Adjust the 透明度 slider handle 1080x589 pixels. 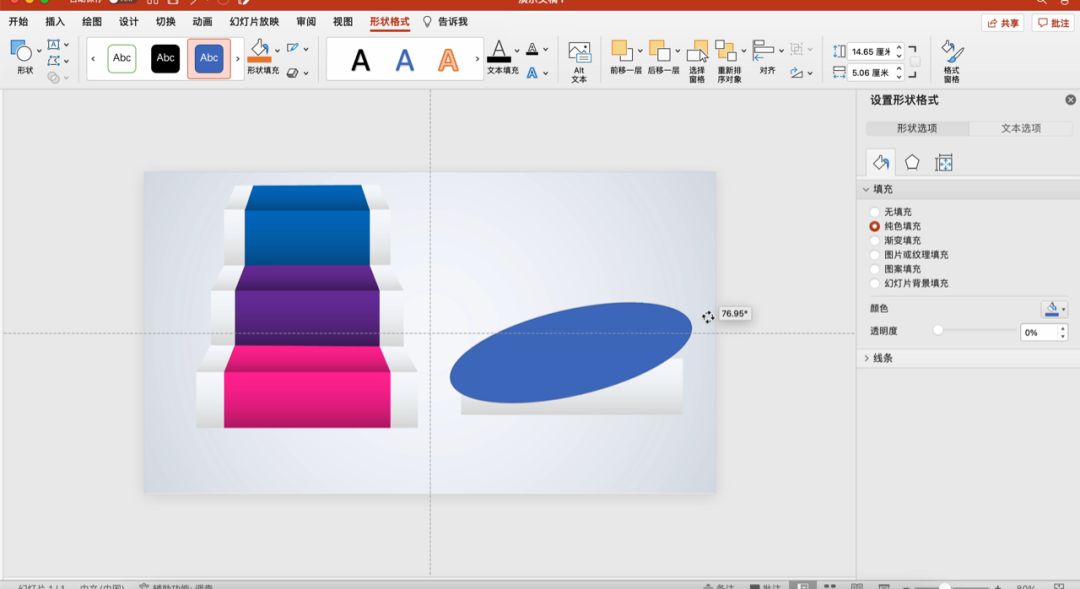pos(937,331)
